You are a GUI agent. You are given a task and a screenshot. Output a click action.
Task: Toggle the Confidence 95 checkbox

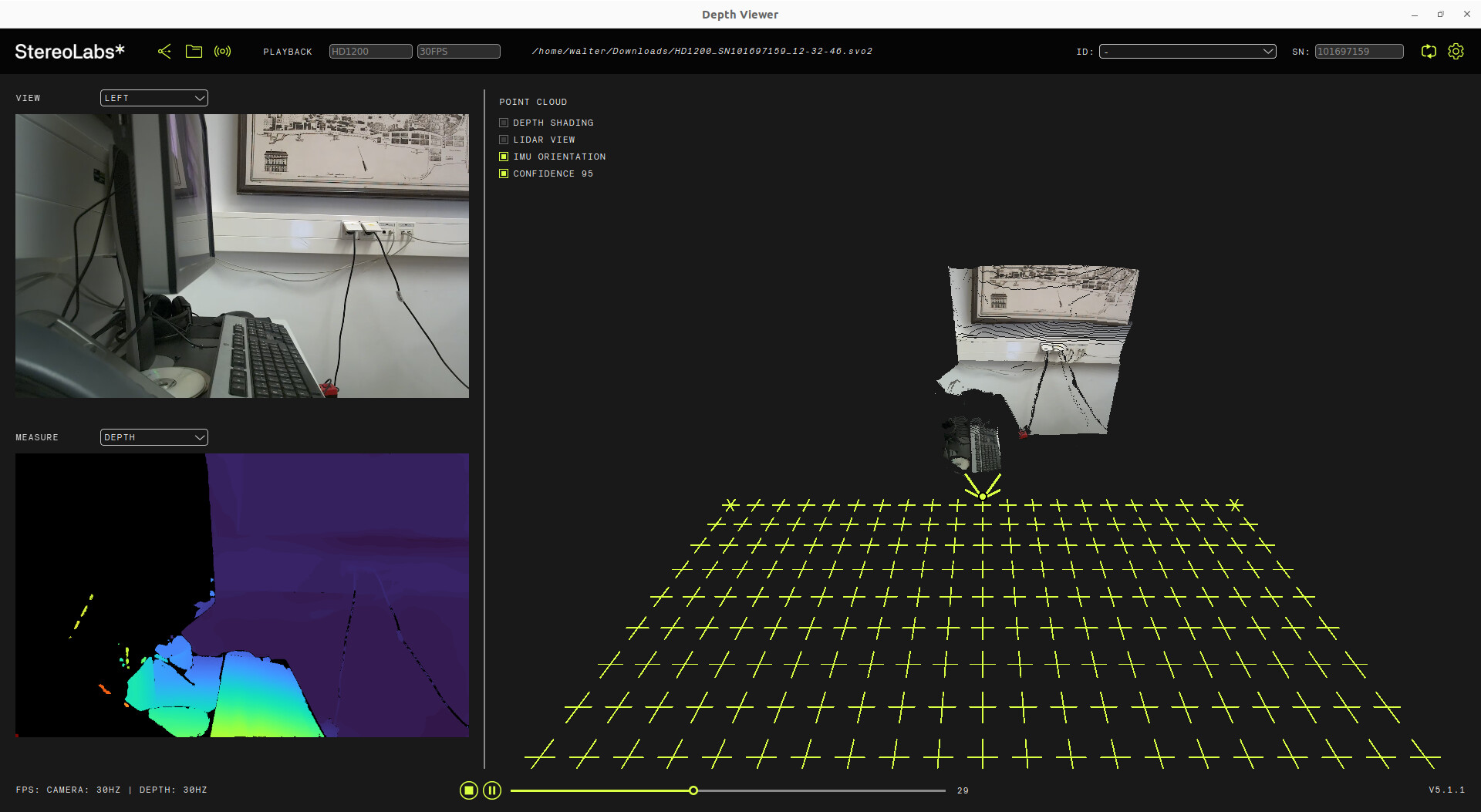point(504,174)
